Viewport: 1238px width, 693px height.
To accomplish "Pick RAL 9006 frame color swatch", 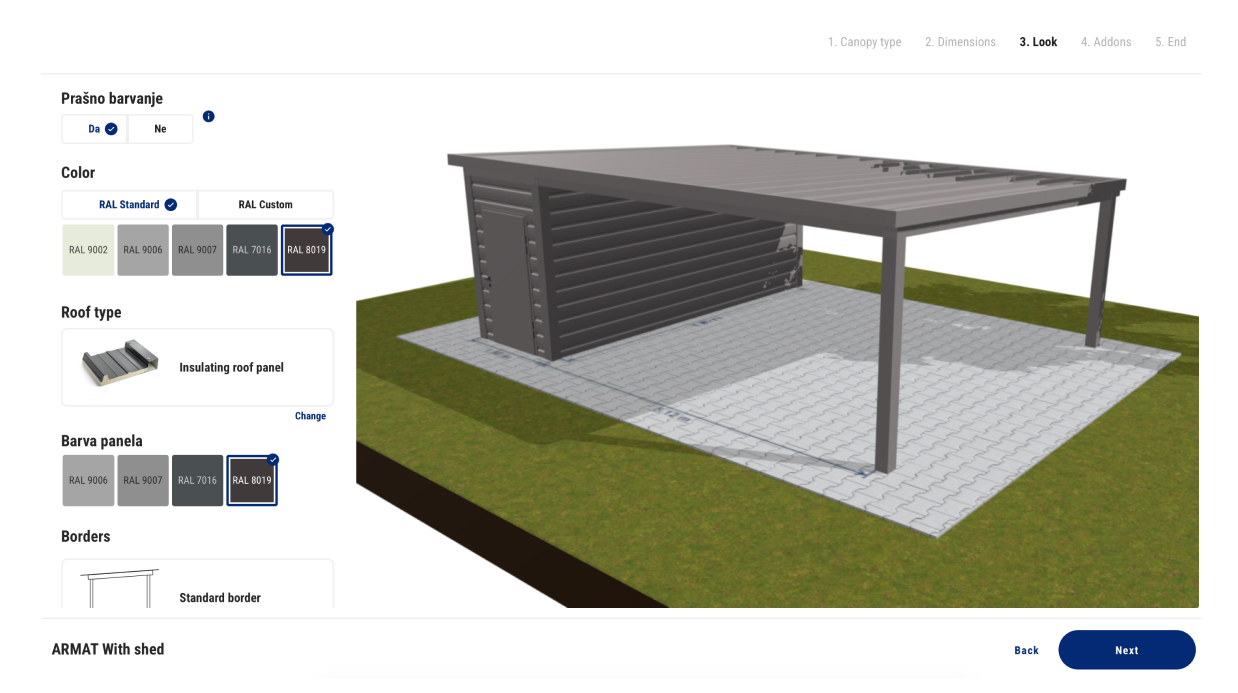I will (x=143, y=250).
